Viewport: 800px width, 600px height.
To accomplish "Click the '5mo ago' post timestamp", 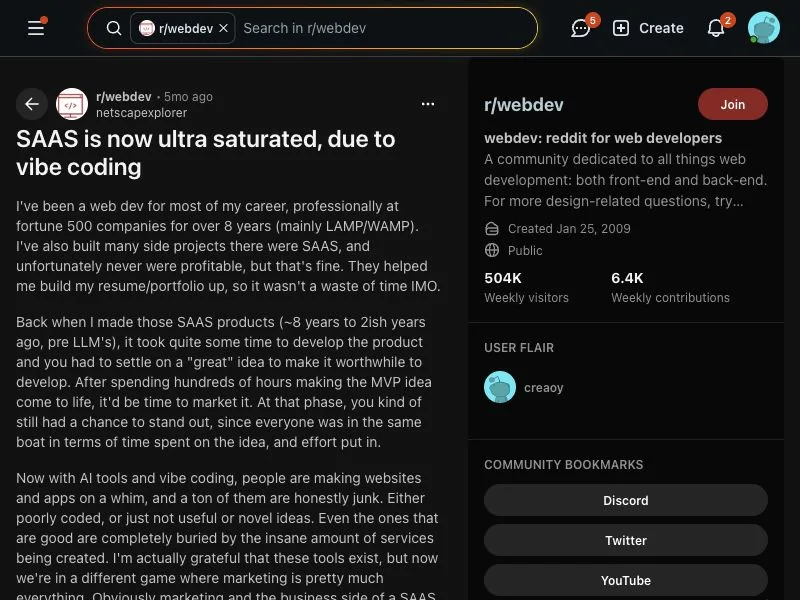I will point(188,96).
